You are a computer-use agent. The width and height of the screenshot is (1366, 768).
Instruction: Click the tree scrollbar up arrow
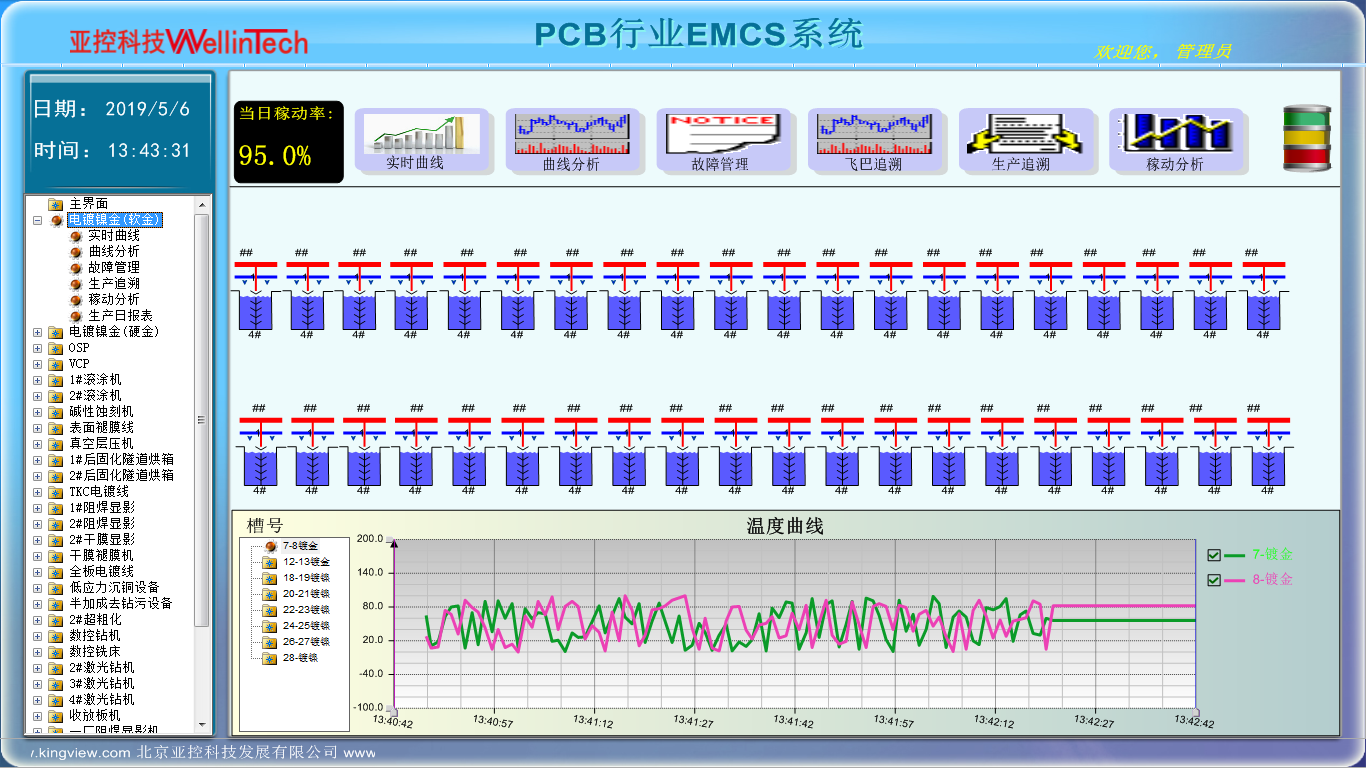click(x=202, y=204)
